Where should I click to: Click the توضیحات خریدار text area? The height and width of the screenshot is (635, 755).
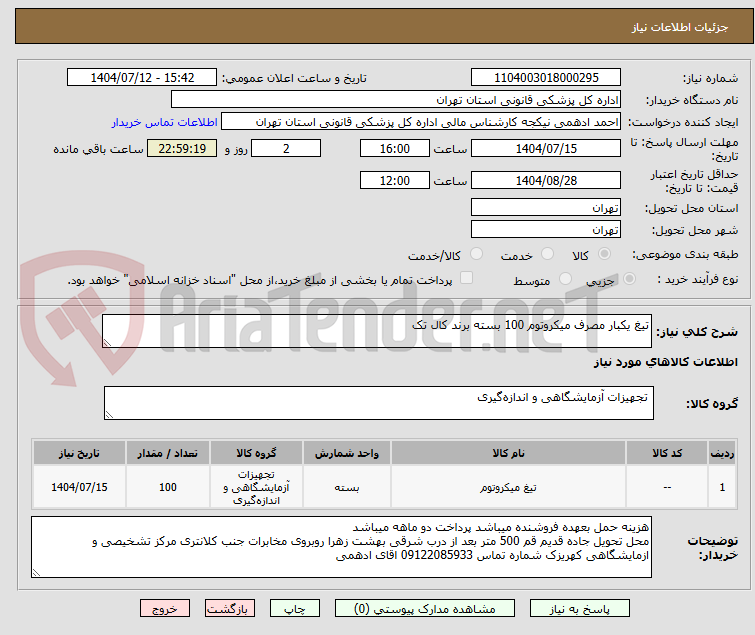341,547
